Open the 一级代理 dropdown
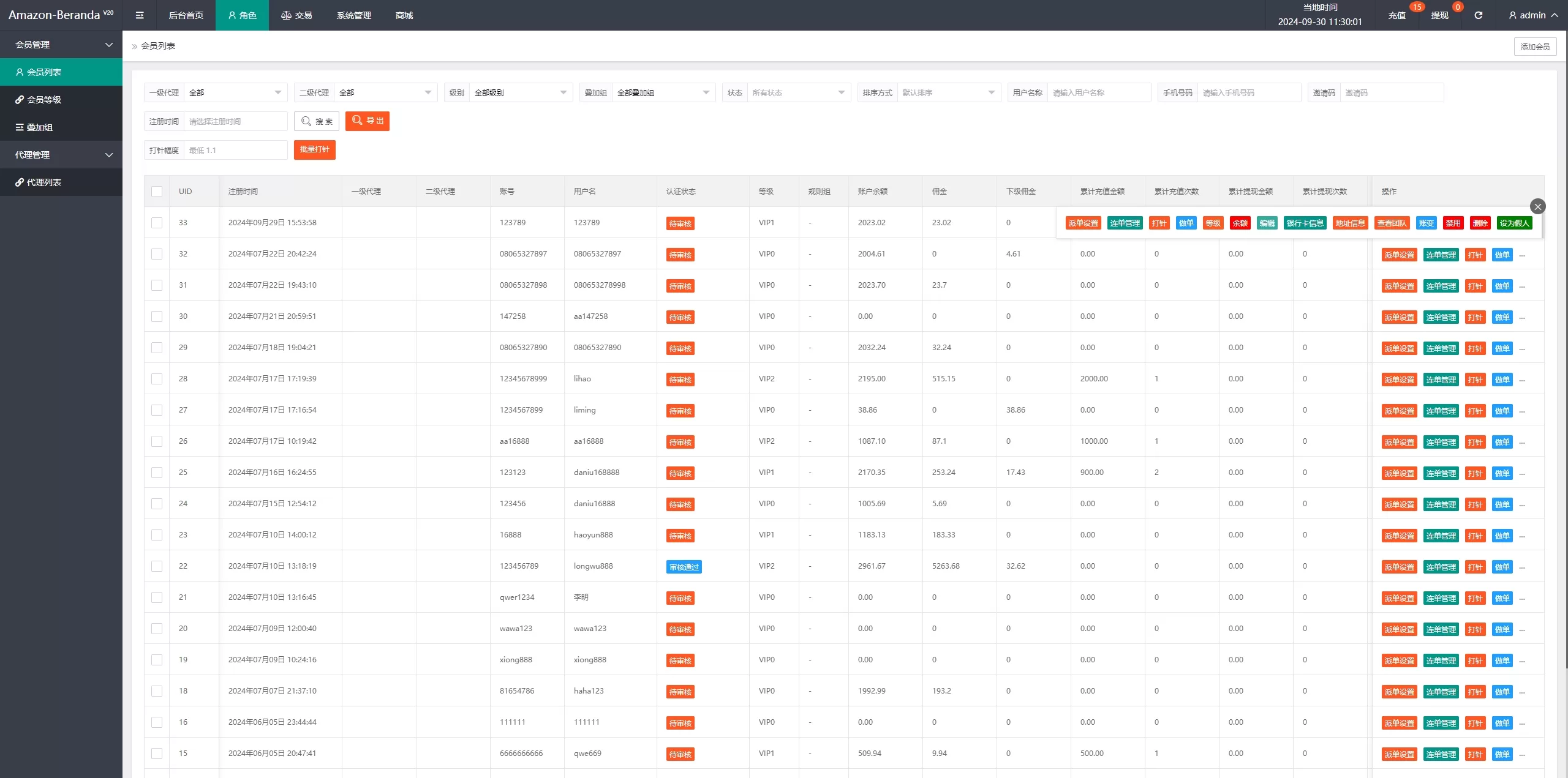Image resolution: width=1568 pixels, height=778 pixels. [x=236, y=92]
